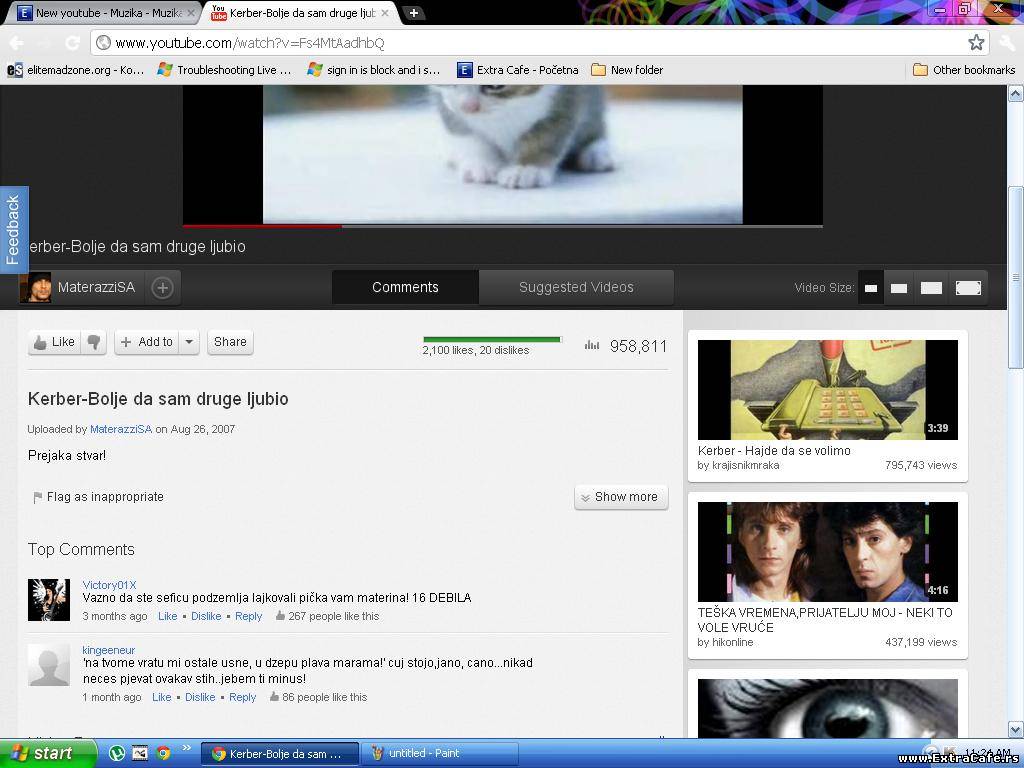1024x768 pixels.
Task: Click the Flag as inappropriate icon
Action: point(38,497)
